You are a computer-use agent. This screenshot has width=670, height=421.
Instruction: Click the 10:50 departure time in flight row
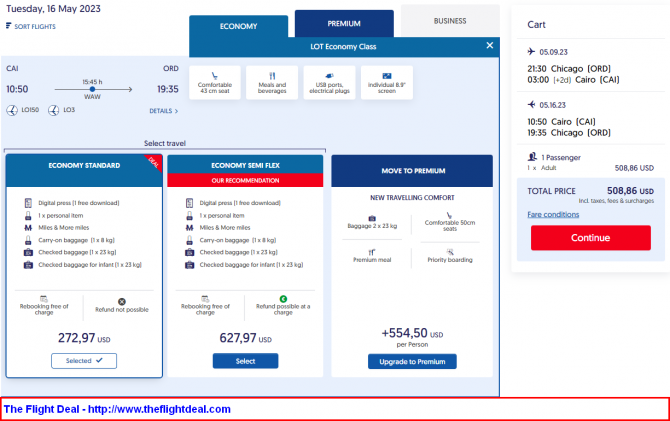pos(17,89)
